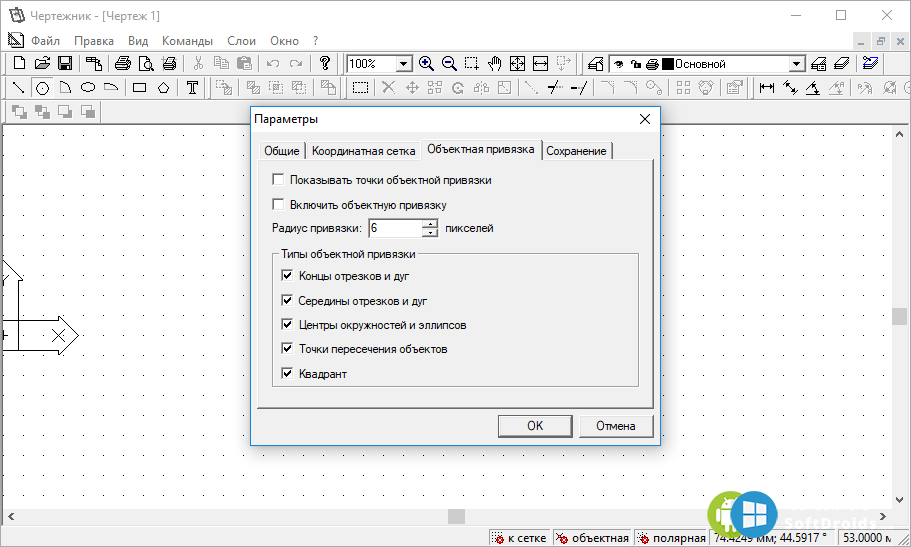Screen dimensions: 911x547
Task: Switch to the Сохранение tab
Action: click(576, 151)
